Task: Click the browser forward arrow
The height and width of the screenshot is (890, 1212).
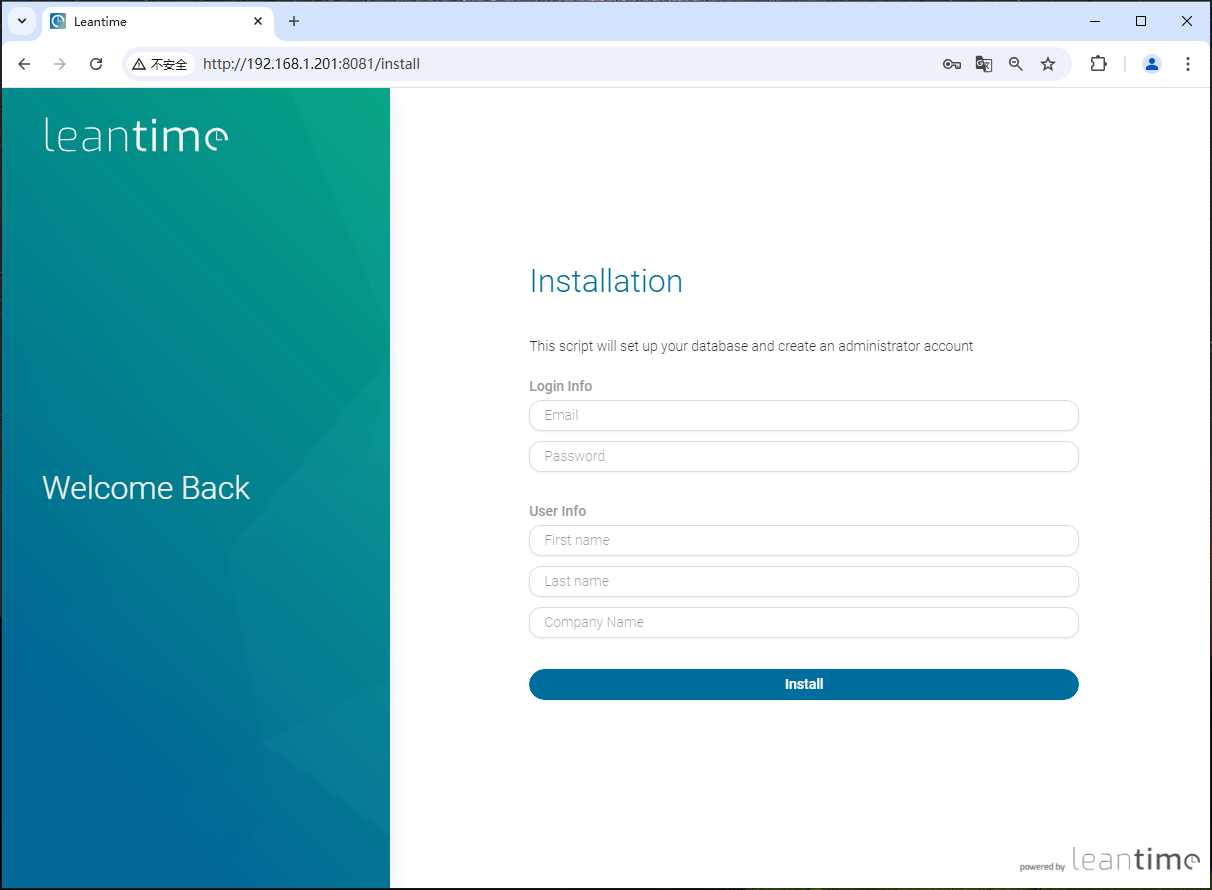Action: coord(60,64)
